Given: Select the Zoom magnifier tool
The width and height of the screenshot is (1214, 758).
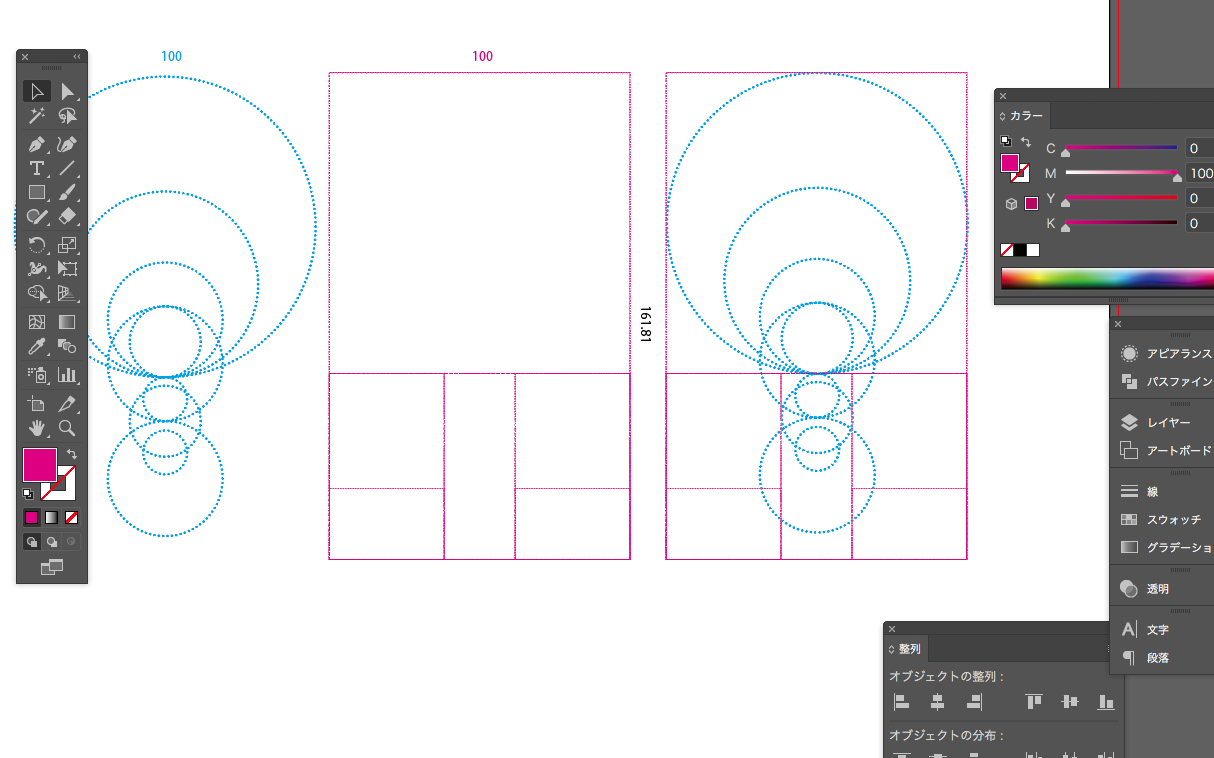Looking at the screenshot, I should tap(67, 428).
